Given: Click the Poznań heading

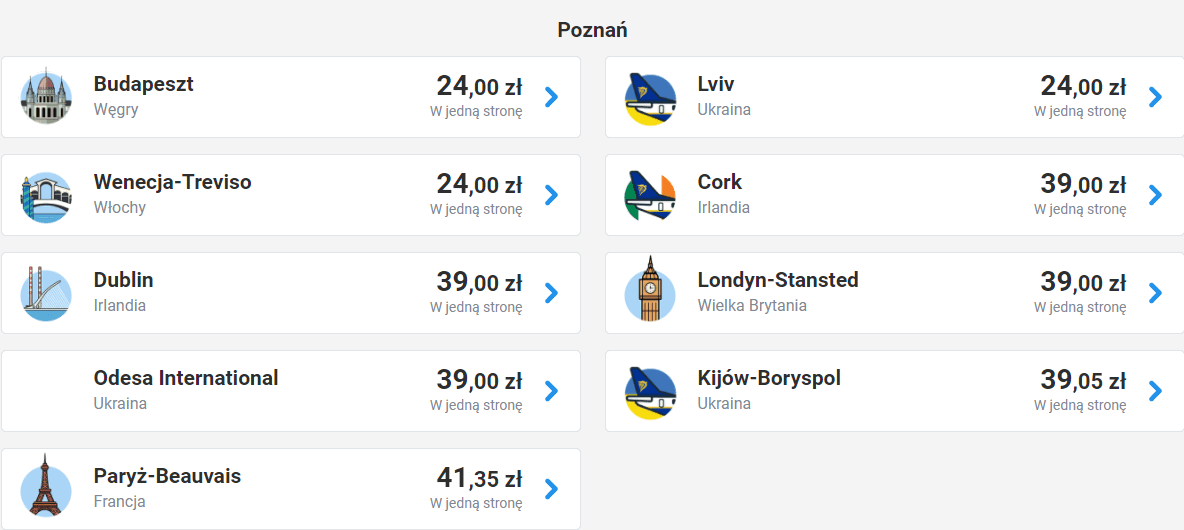Looking at the screenshot, I should (592, 30).
